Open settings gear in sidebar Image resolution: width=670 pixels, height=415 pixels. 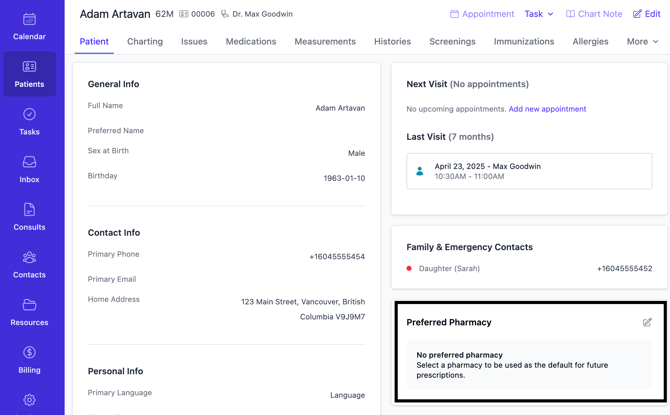point(29,400)
